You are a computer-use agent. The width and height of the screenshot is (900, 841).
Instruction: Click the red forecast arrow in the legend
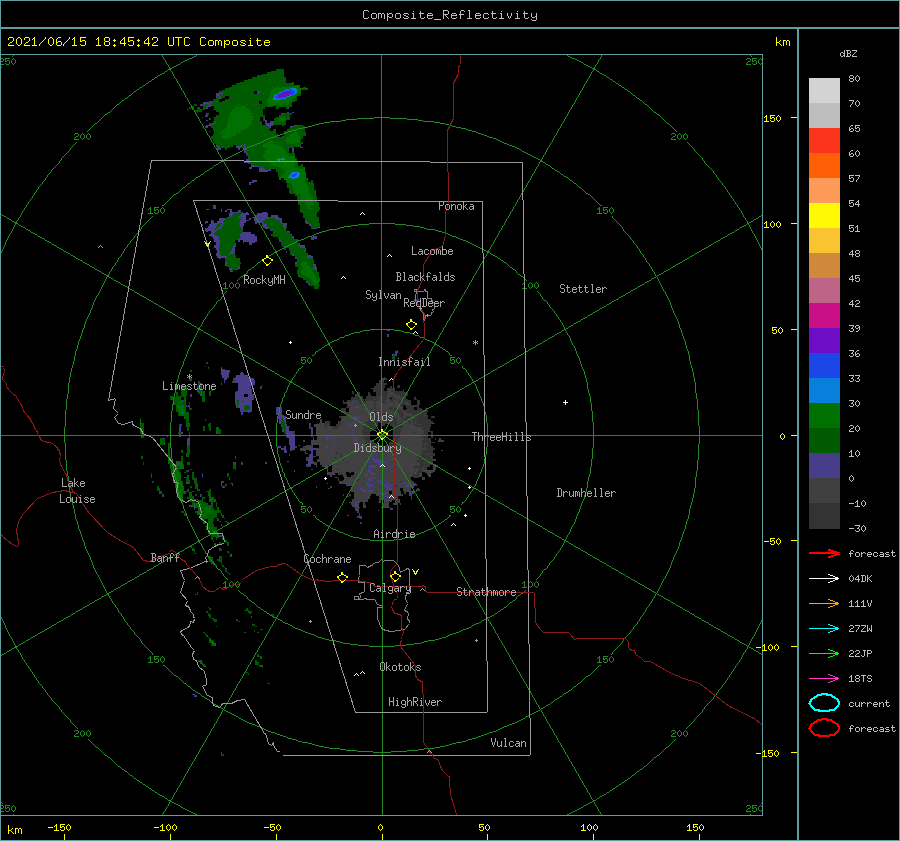[x=824, y=553]
